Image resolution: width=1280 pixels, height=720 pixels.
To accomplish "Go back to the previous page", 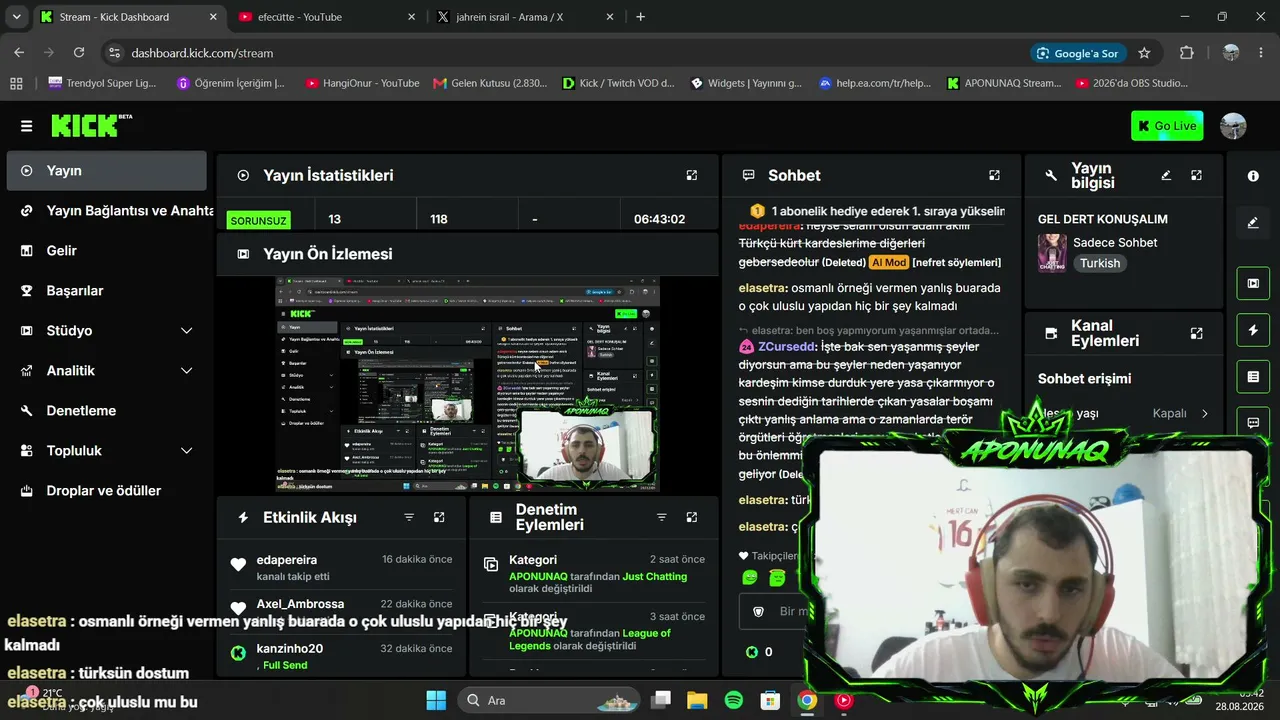I will click(x=19, y=53).
